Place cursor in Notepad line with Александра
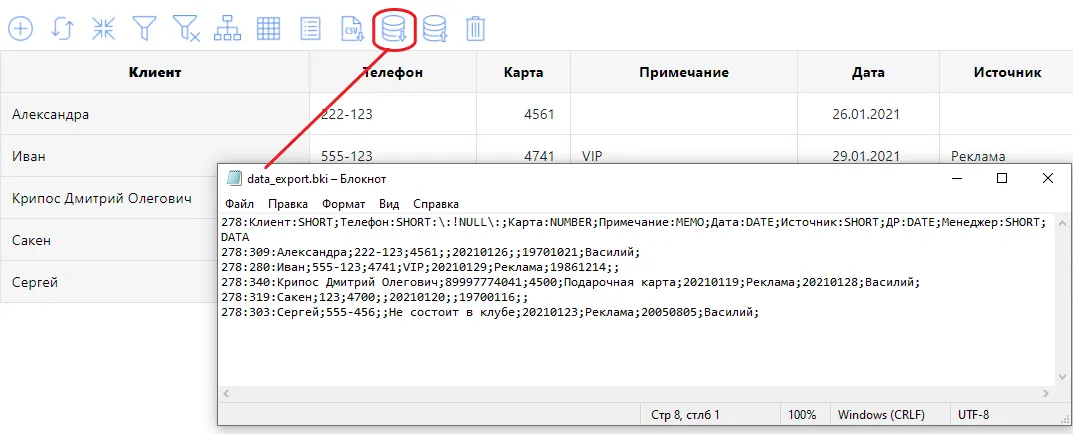 point(431,252)
